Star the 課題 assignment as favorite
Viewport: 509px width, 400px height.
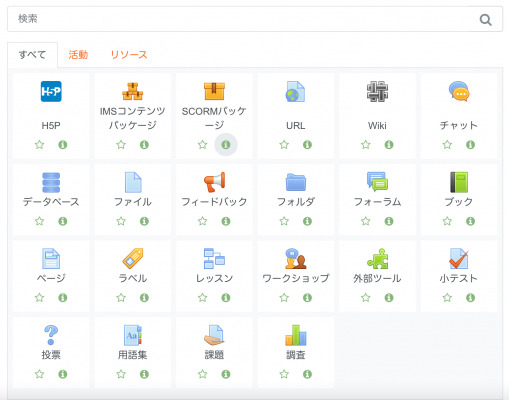[202, 374]
